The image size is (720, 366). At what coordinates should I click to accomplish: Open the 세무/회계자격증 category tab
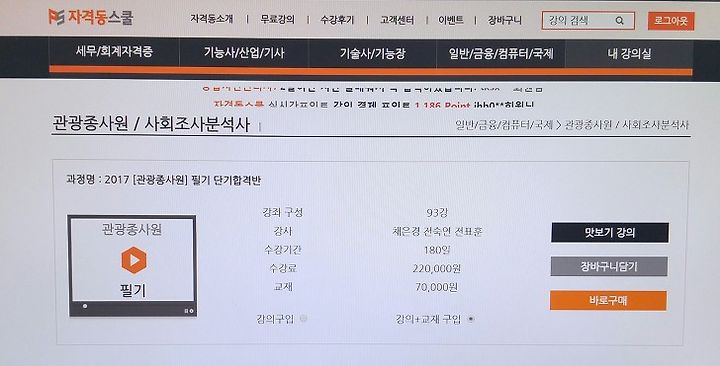(x=114, y=52)
